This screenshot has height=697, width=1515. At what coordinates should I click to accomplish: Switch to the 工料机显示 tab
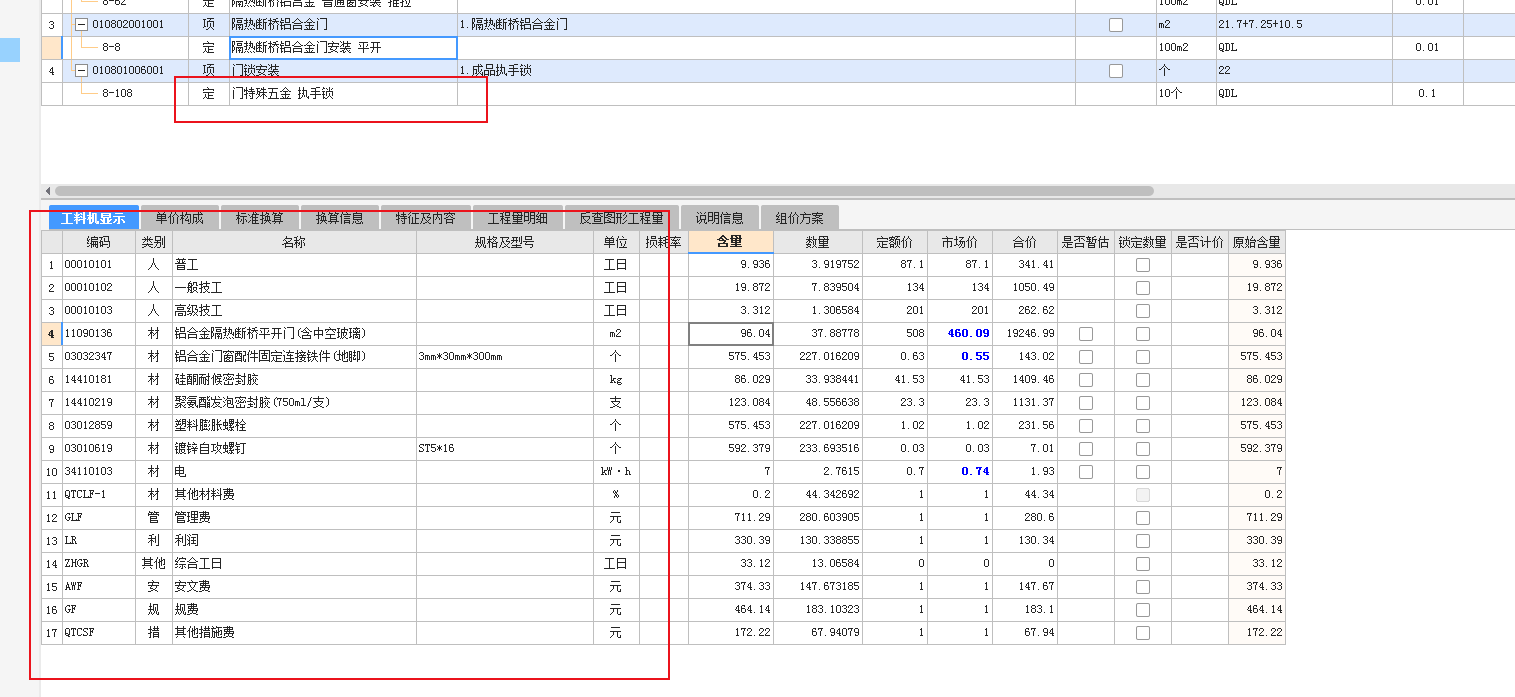coord(94,218)
